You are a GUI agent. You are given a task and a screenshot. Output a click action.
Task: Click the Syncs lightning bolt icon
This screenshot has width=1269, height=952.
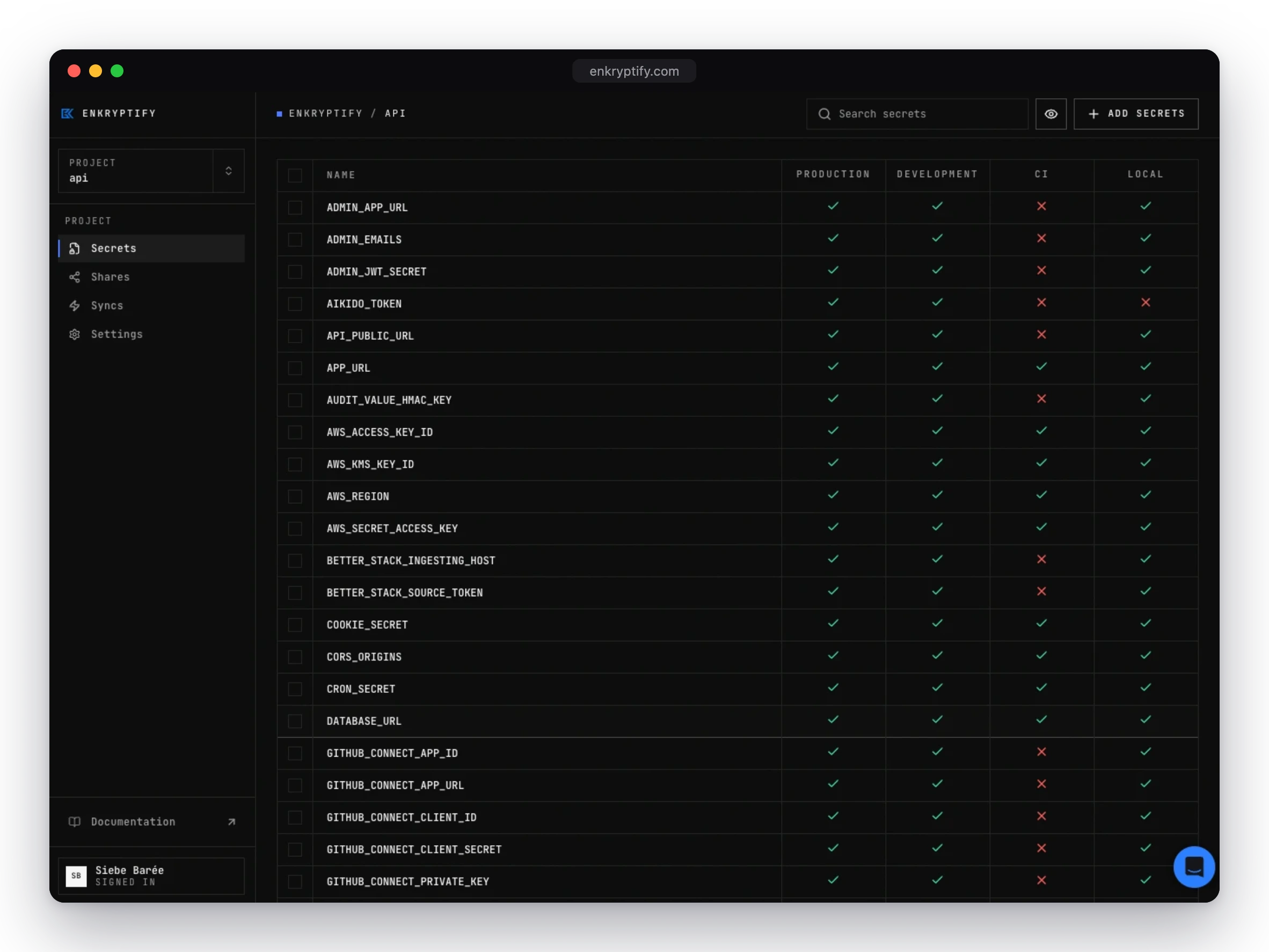coord(75,306)
